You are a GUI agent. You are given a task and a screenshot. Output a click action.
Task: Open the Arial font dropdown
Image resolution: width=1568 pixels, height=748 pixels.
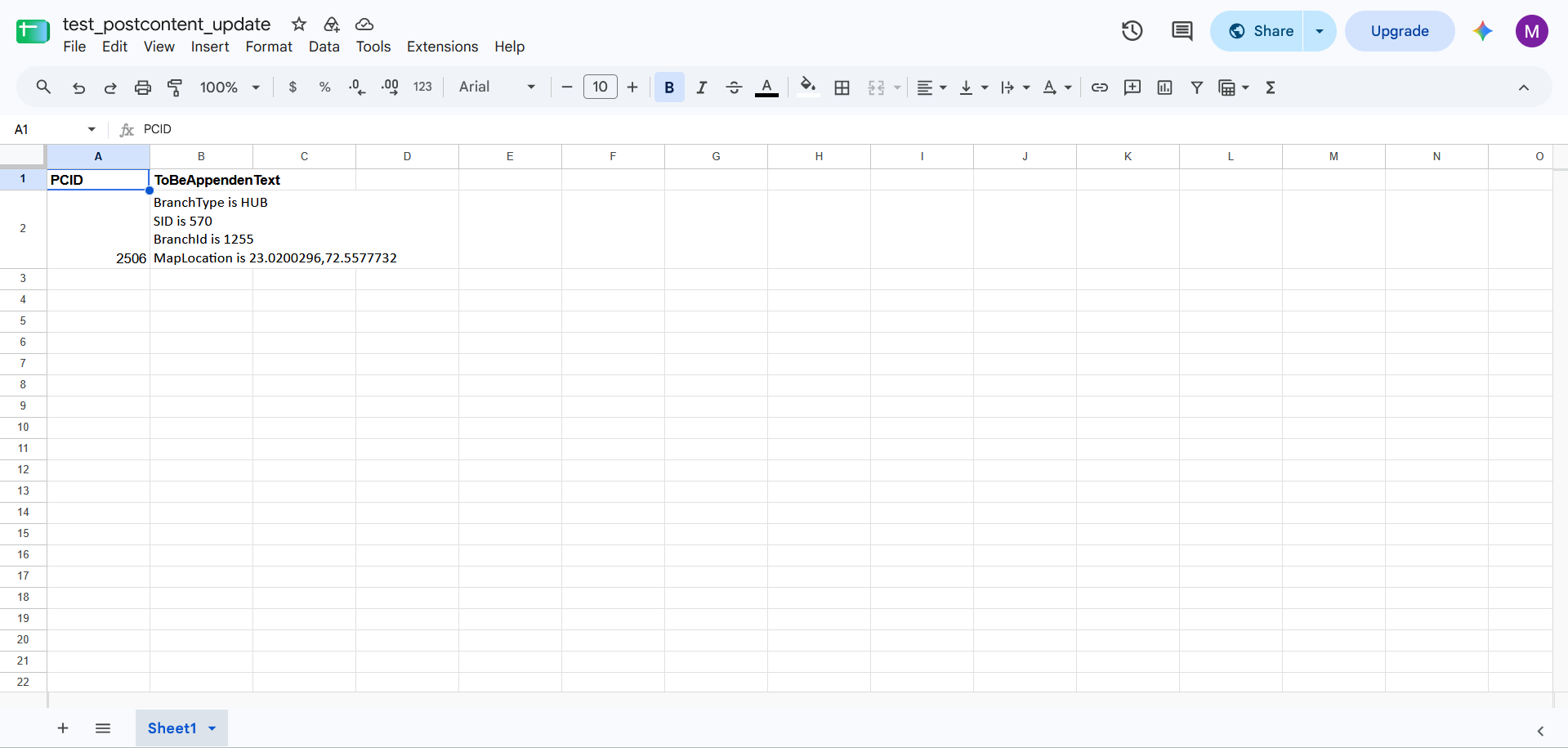497,87
